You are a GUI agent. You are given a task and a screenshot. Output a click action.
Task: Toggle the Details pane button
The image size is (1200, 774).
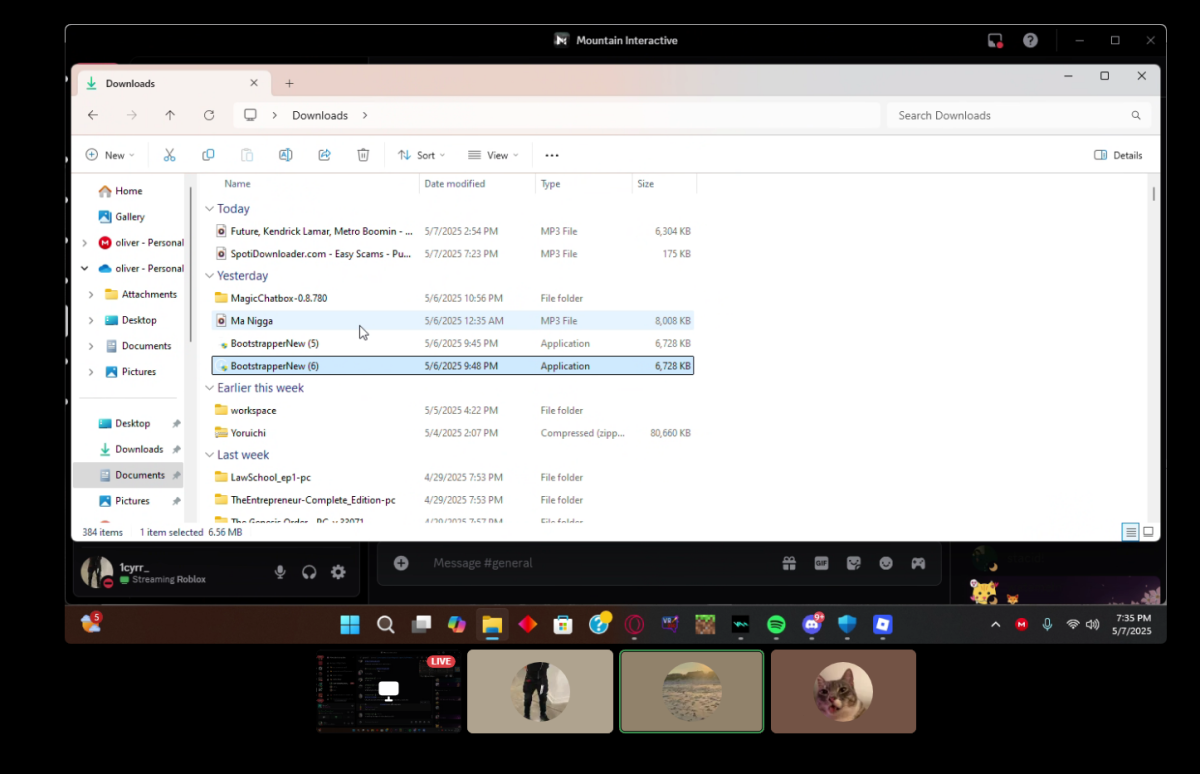click(1118, 155)
